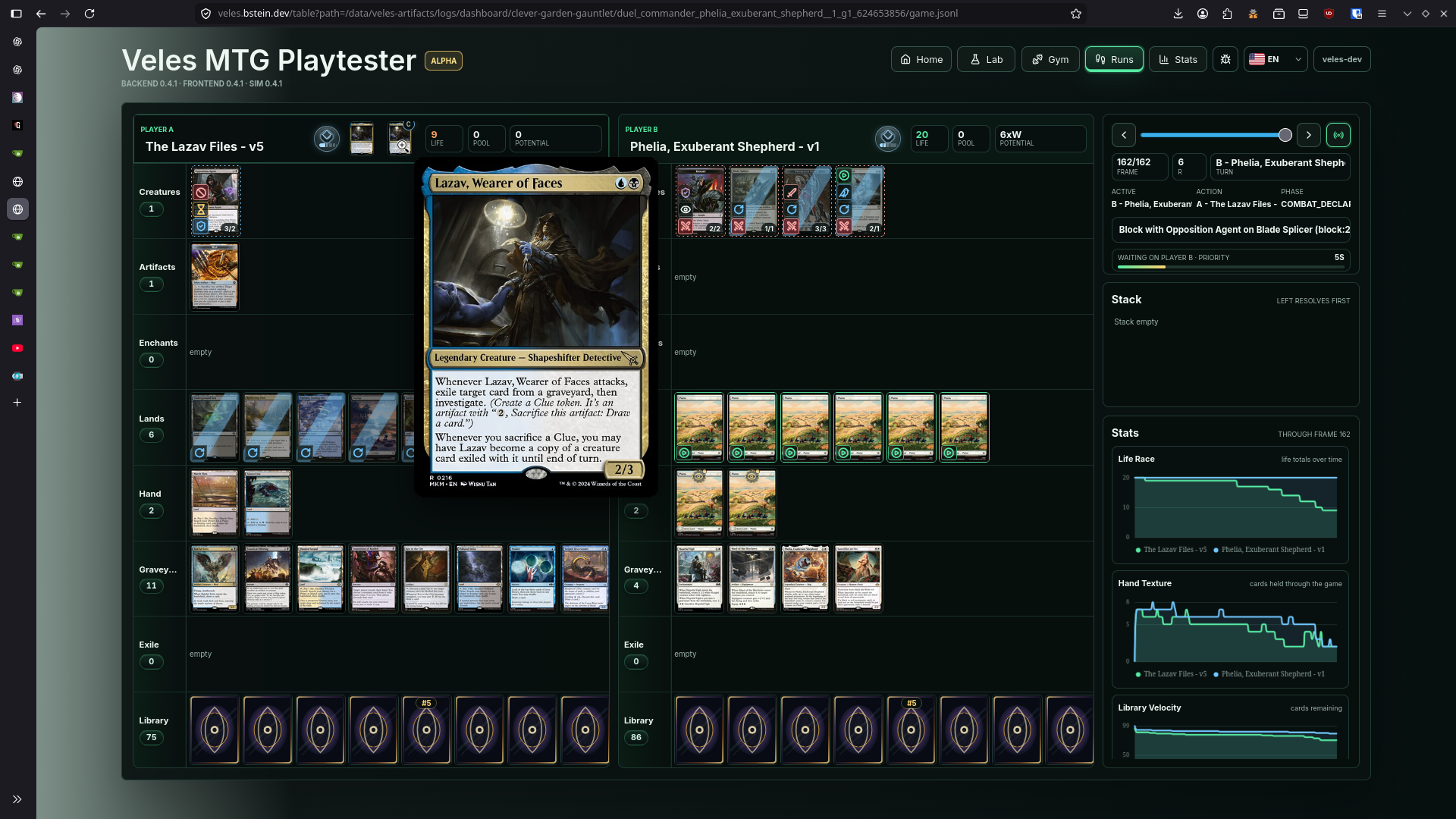Click the no-entry icon on Opposition Agent
Viewport: 1456px width, 819px height.
tap(201, 193)
